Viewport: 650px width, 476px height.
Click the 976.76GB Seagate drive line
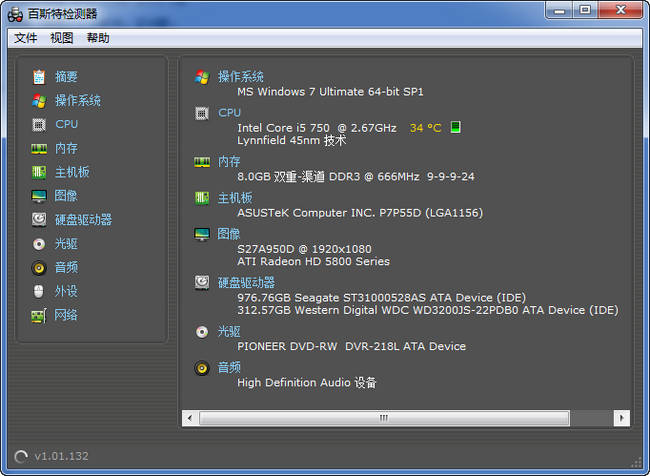[x=381, y=298]
